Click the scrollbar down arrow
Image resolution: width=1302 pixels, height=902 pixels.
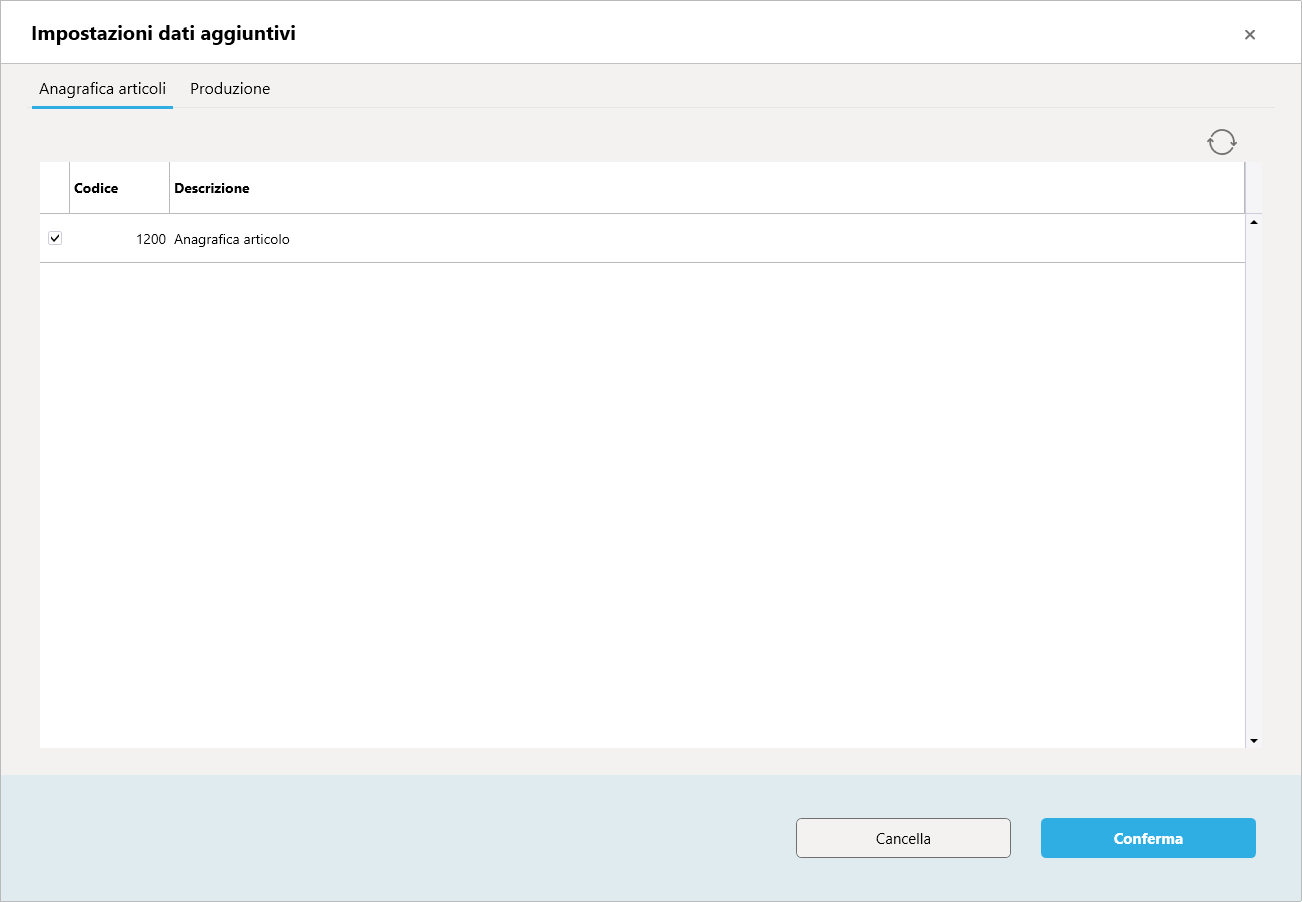[1254, 741]
